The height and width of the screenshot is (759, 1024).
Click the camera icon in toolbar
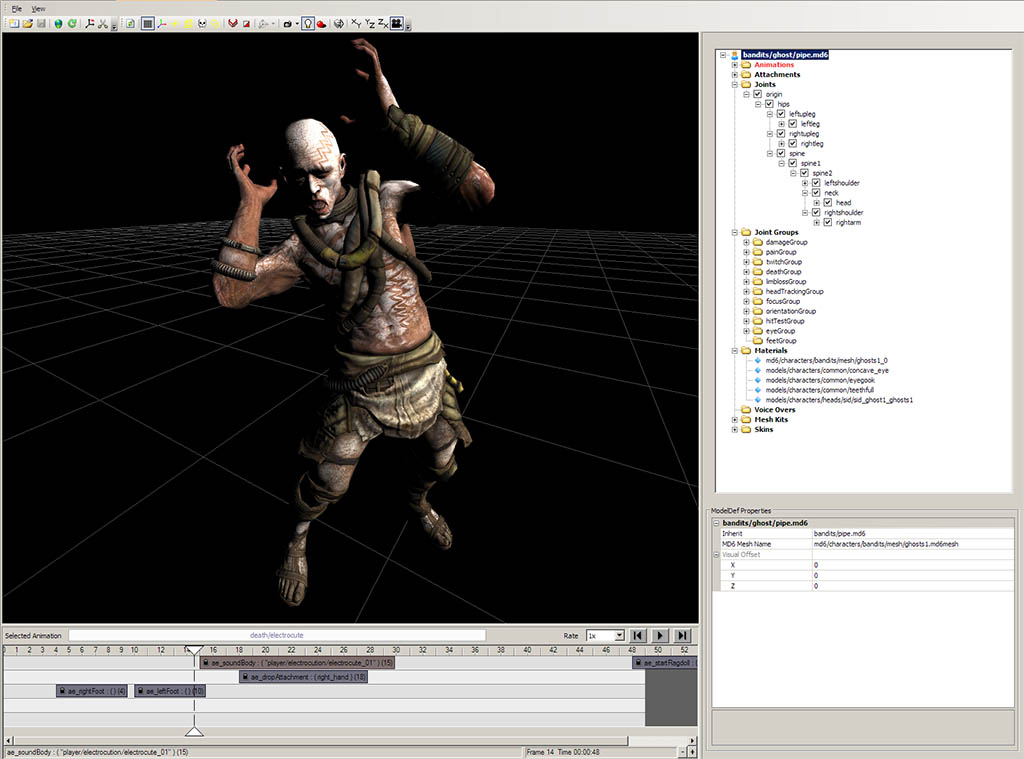coord(287,24)
